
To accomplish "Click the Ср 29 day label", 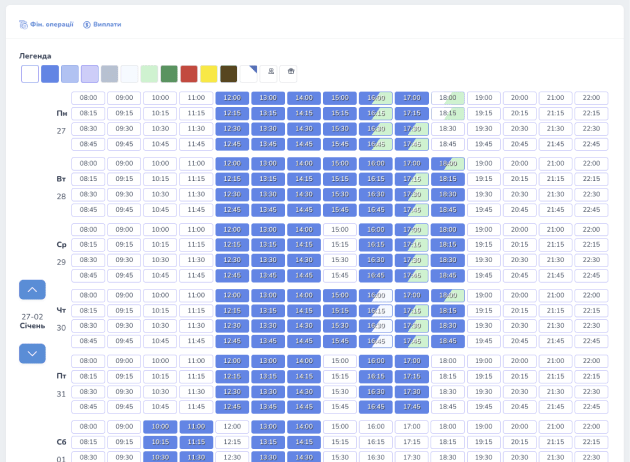I will coord(61,253).
